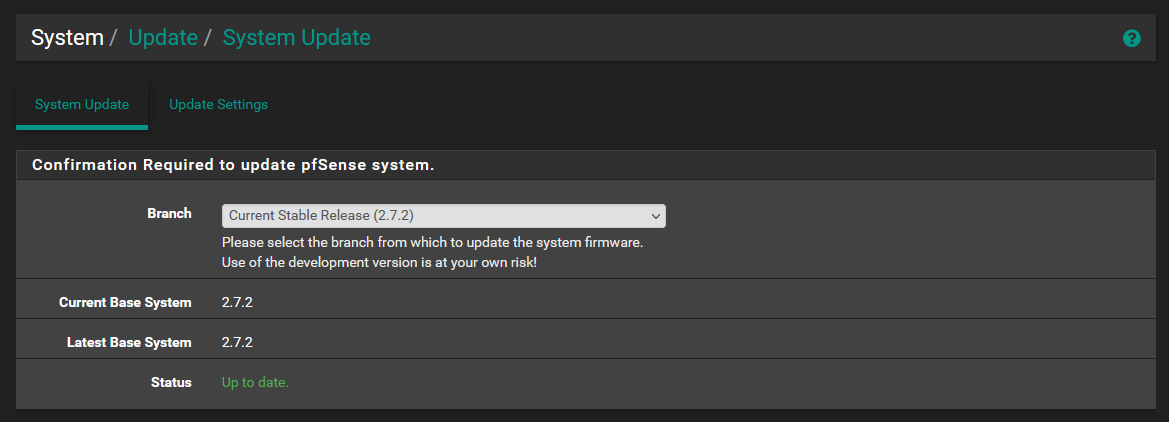Click the teal underline beneath System Update tab
Viewport: 1169px width, 422px height.
click(x=82, y=127)
